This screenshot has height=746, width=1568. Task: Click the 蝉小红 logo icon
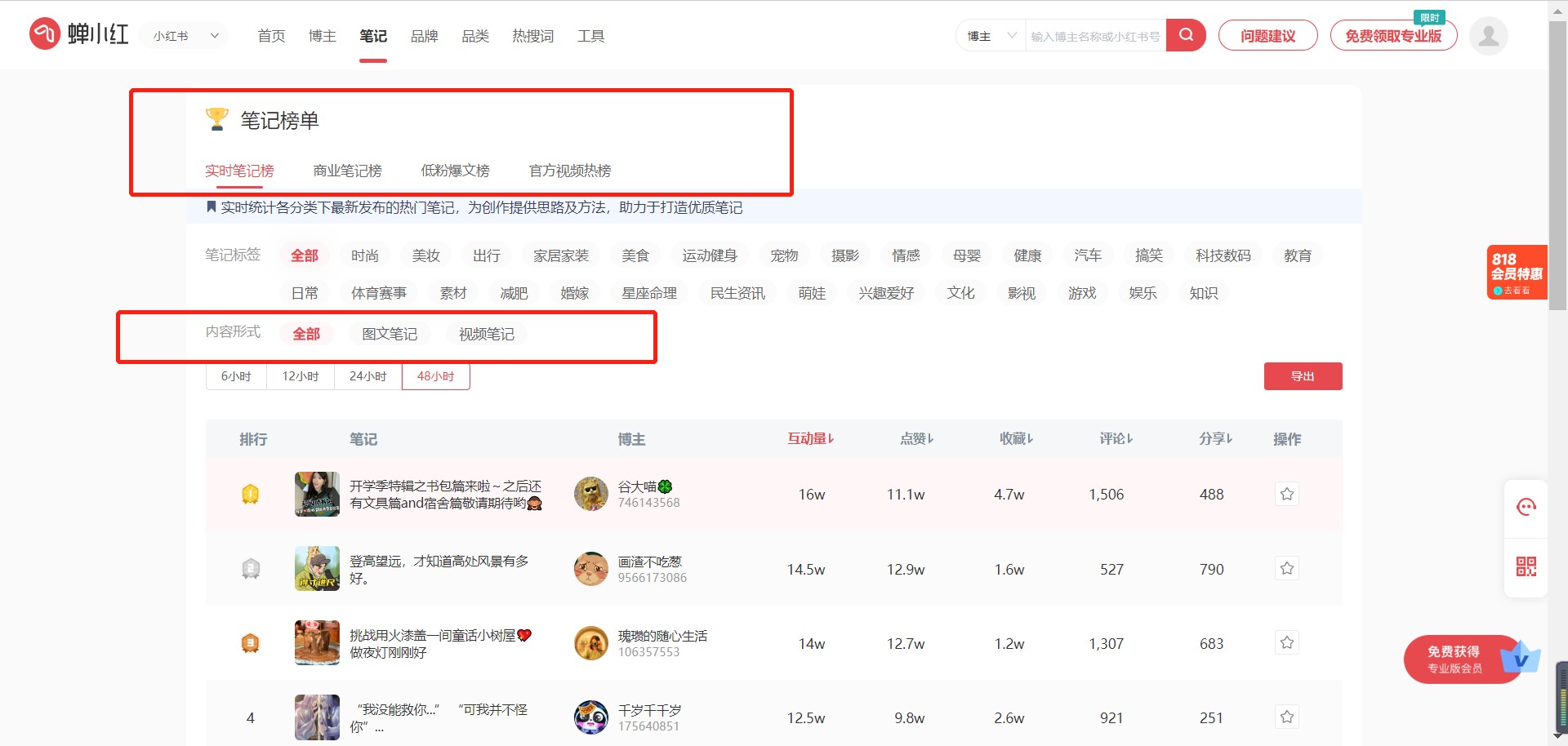45,34
